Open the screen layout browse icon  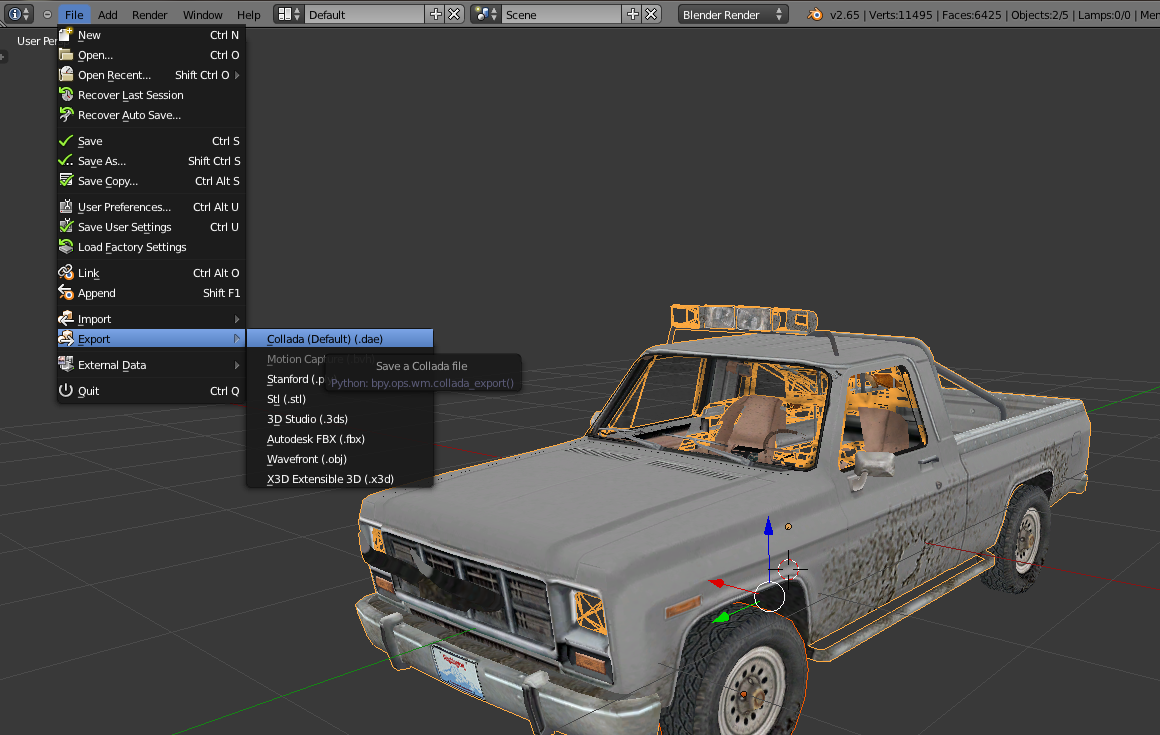click(288, 14)
